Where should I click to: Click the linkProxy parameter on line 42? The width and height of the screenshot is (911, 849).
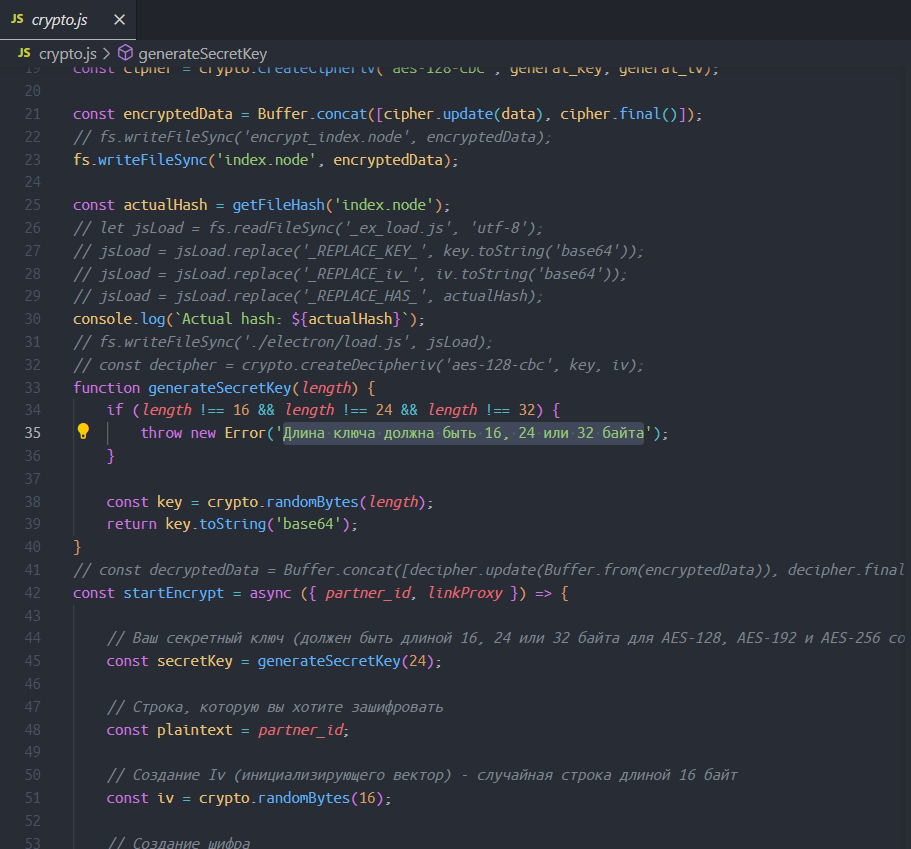click(465, 593)
